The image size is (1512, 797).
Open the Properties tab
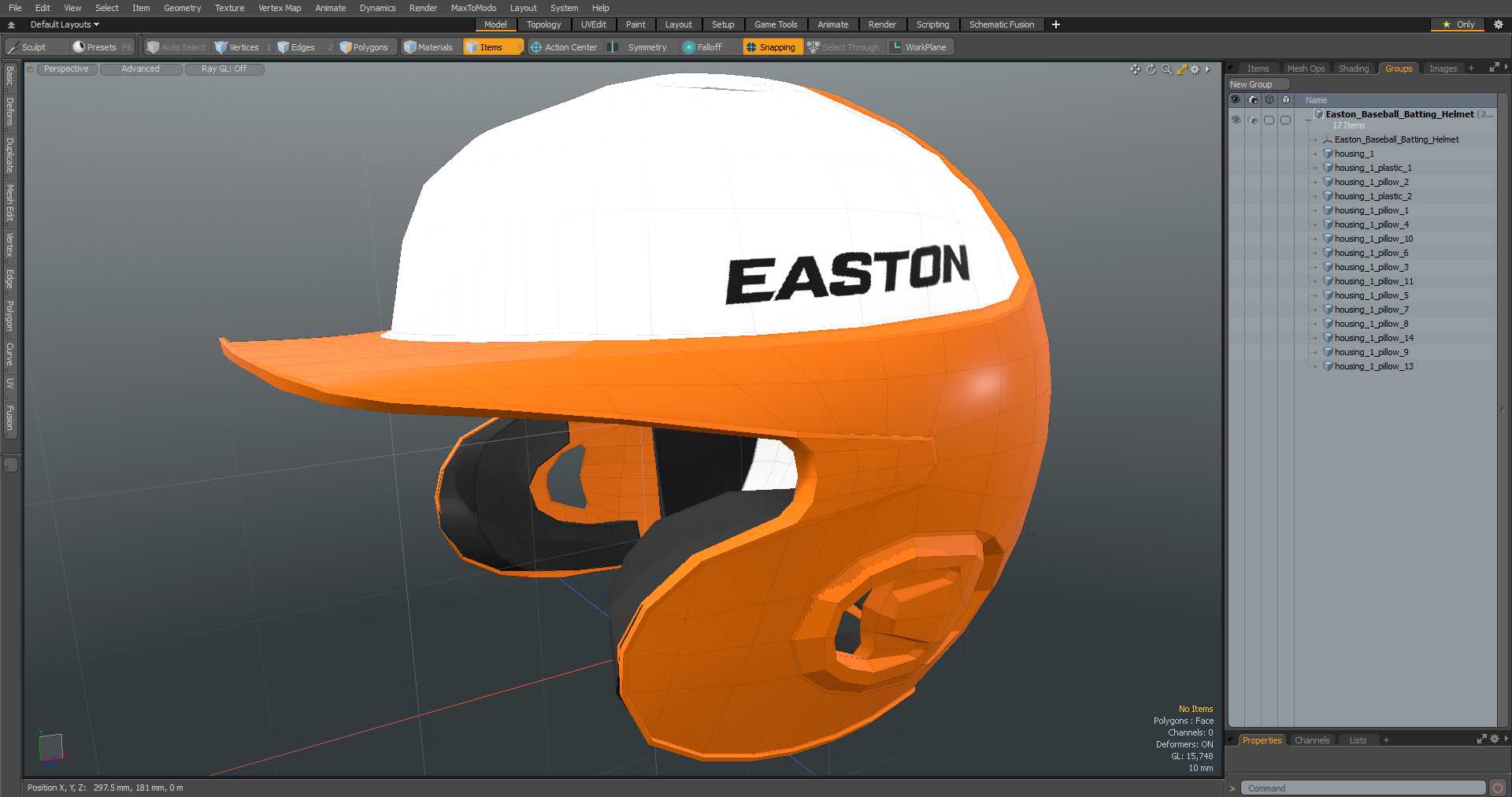point(1262,740)
